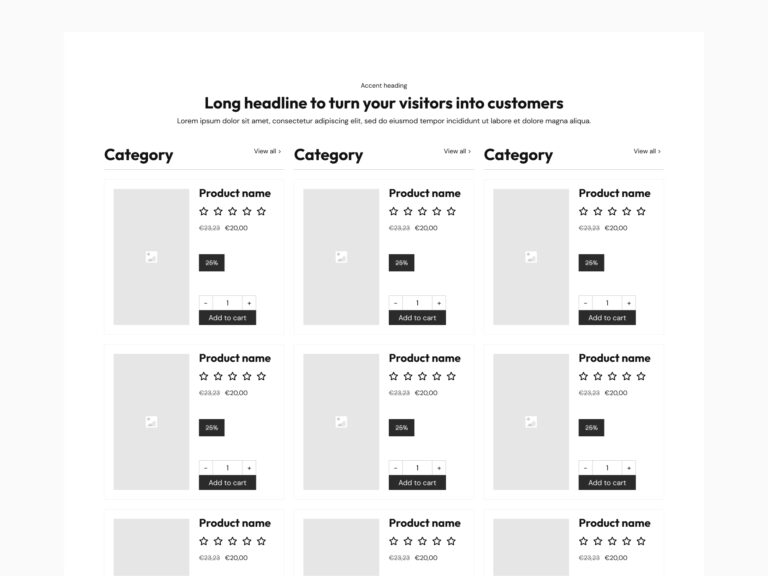Decrease quantity of the top-middle product
Viewport: 768px width, 576px height.
395,302
